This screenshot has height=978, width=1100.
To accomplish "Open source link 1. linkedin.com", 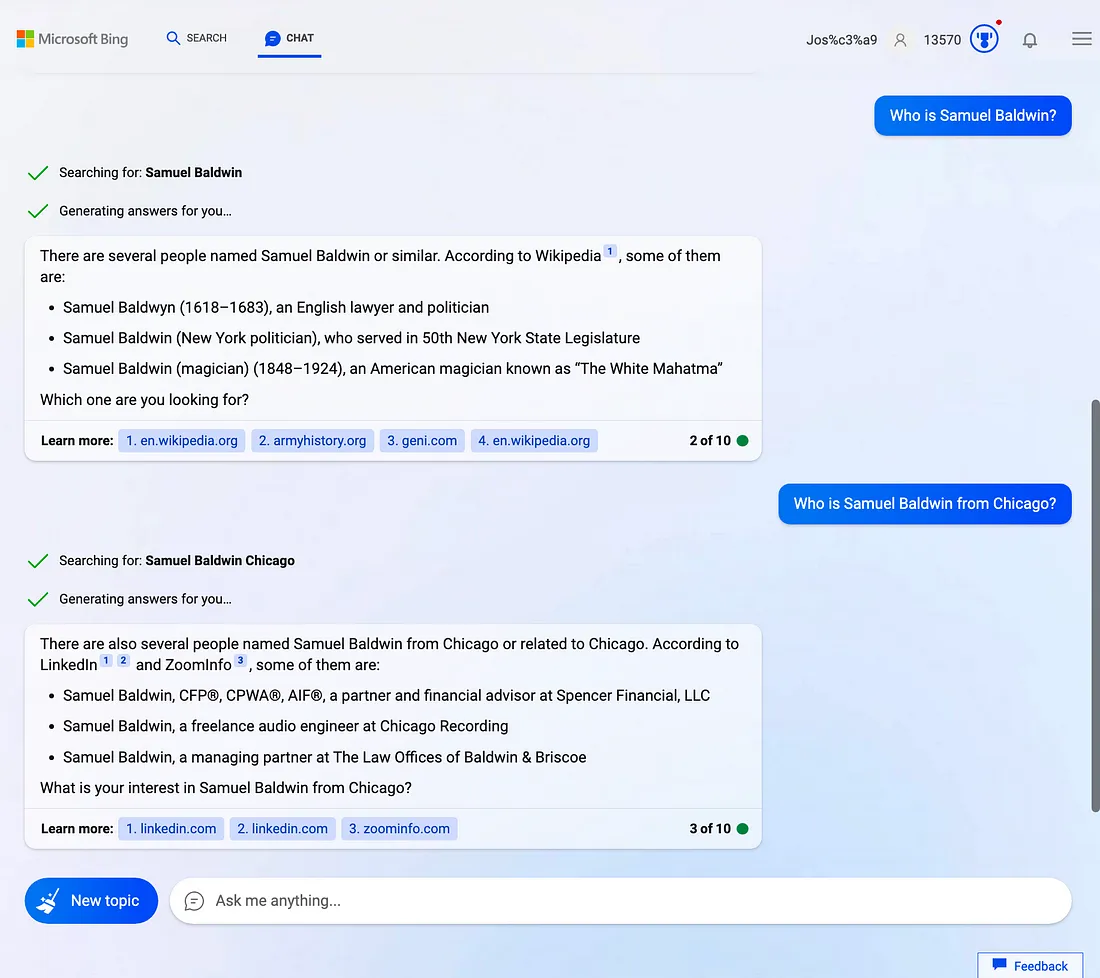I will pyautogui.click(x=171, y=829).
